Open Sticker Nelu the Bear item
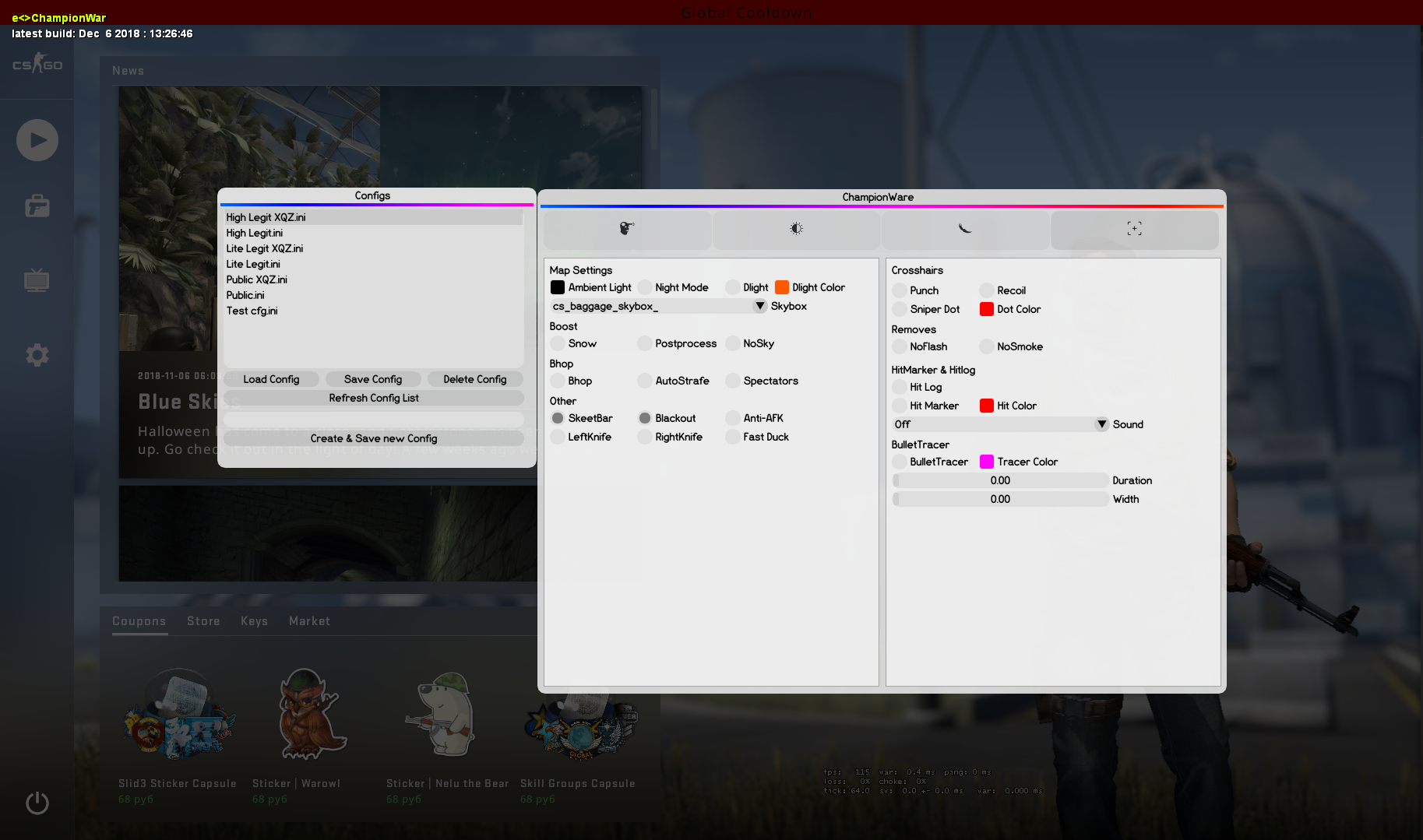This screenshot has height=840, width=1423. coord(448,736)
